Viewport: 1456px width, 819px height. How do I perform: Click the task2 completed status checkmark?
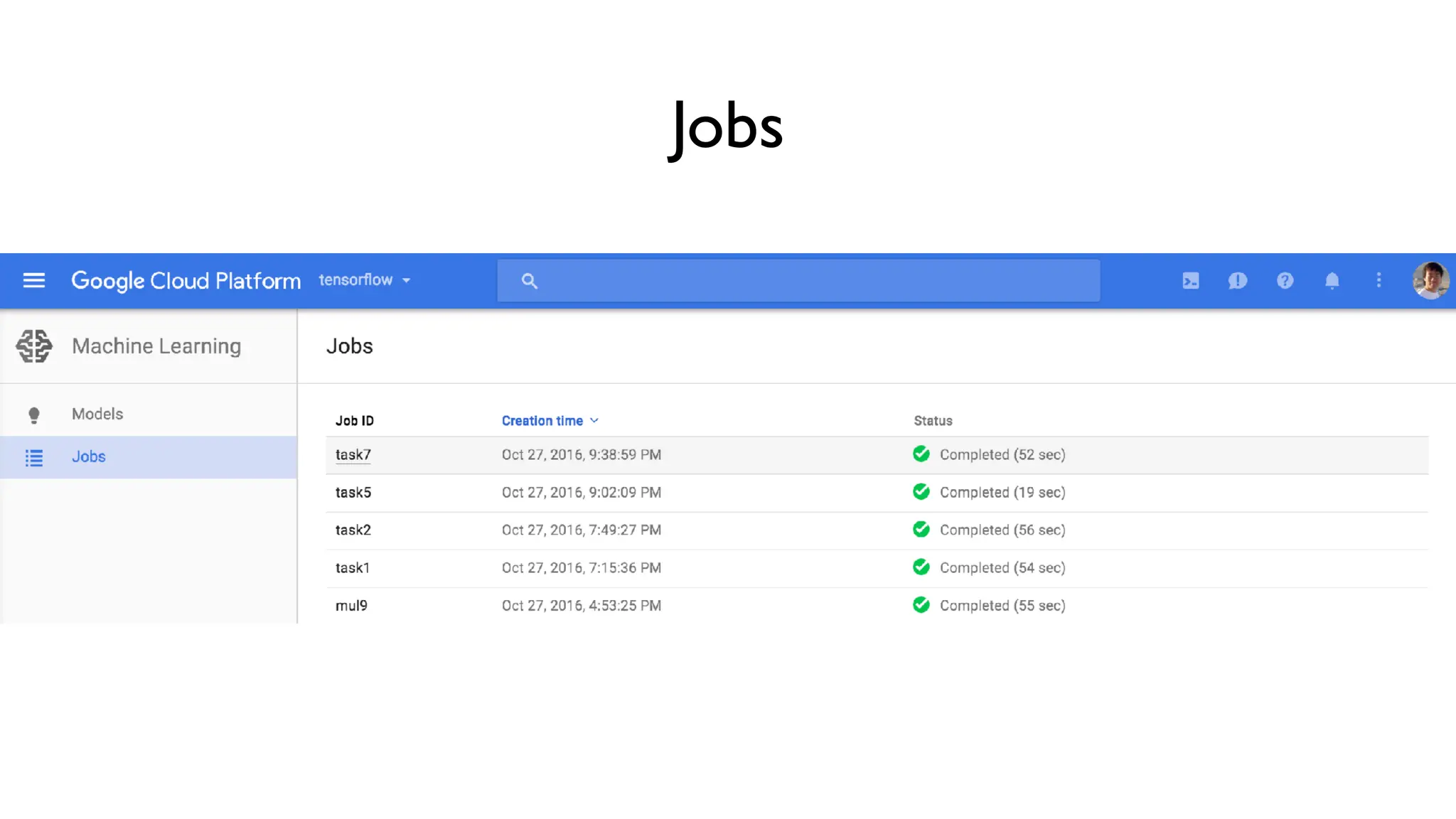(x=921, y=530)
